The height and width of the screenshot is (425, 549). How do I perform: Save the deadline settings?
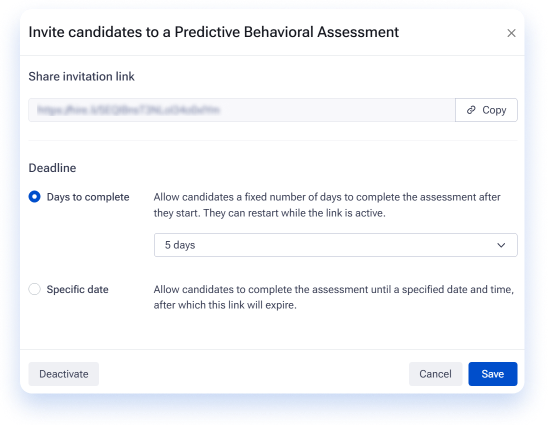point(493,374)
